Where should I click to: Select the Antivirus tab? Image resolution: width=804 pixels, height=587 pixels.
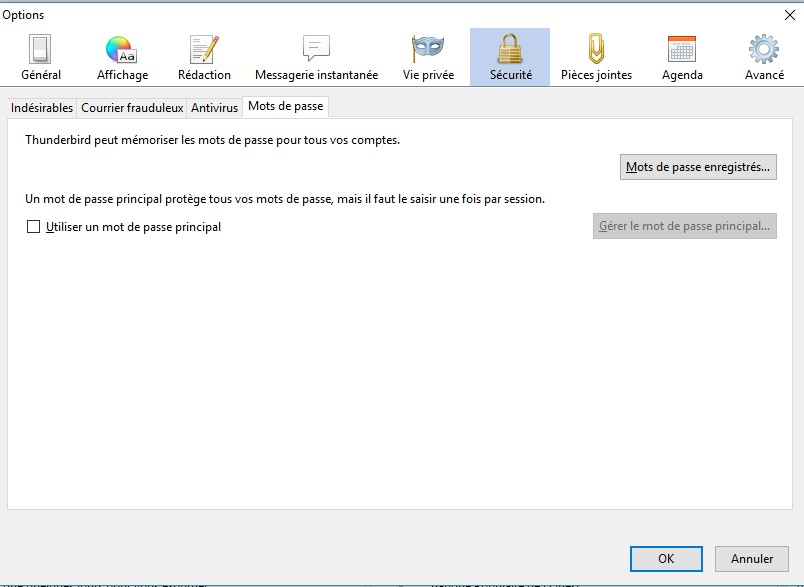tap(214, 107)
